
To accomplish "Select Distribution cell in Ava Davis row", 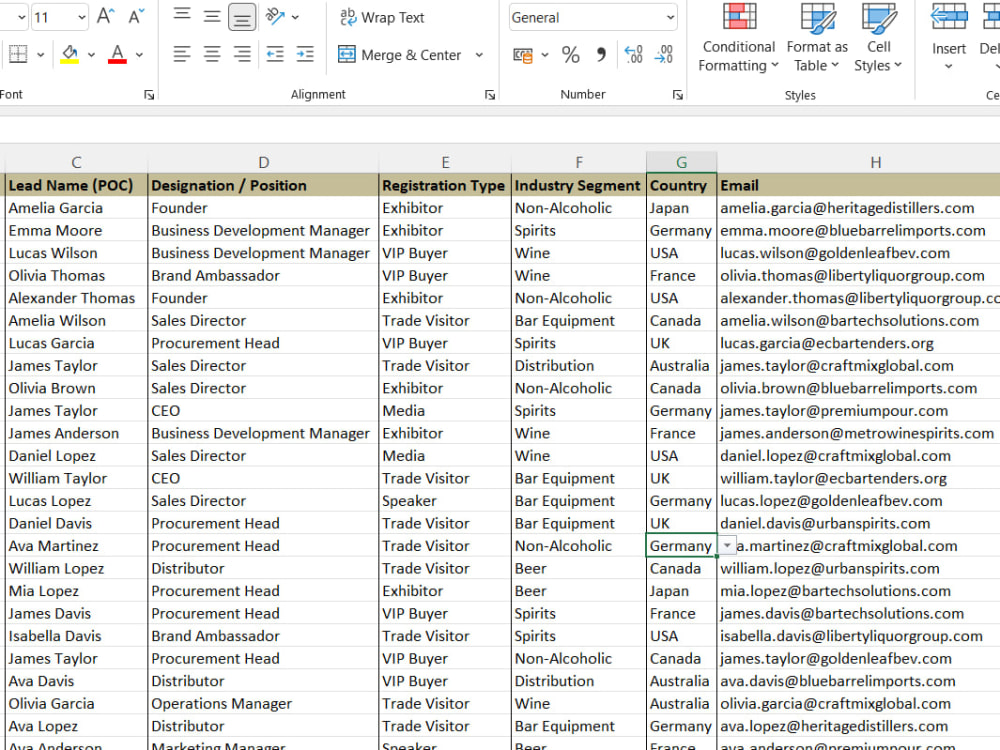I will [578, 681].
